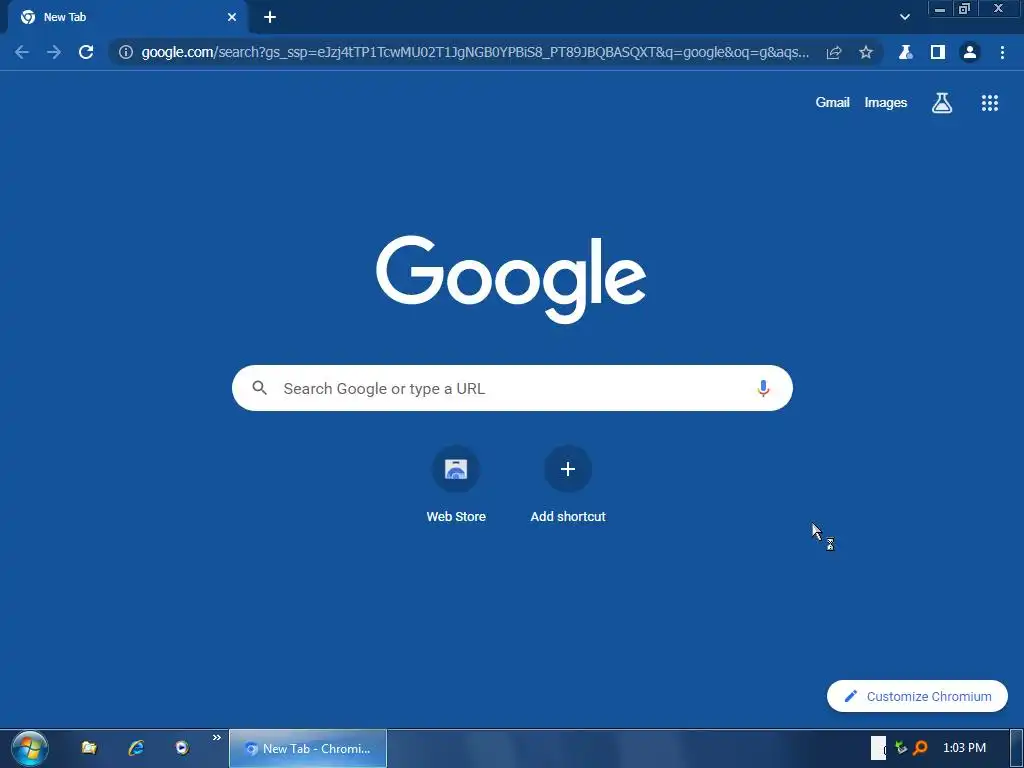Open the Windows Start orb
The width and height of the screenshot is (1024, 768).
(29, 748)
